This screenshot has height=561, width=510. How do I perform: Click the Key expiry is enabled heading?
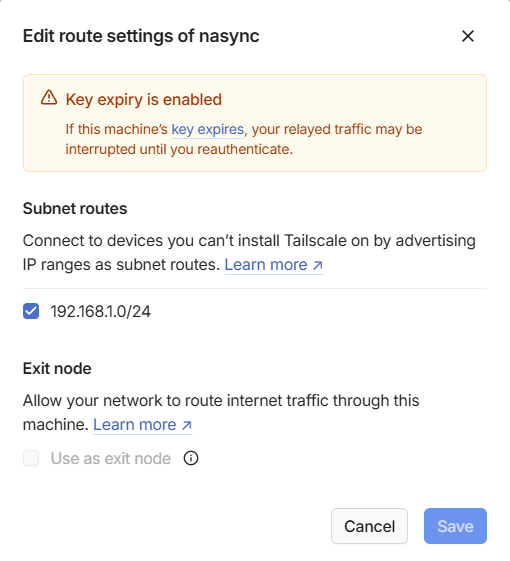click(144, 99)
